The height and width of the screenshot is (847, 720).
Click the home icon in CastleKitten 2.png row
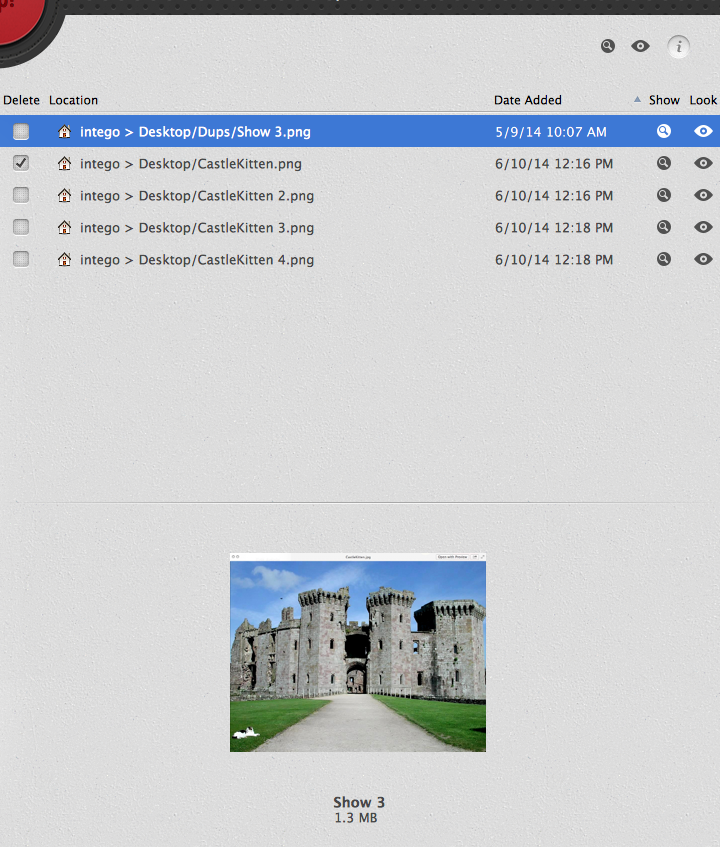click(x=64, y=195)
